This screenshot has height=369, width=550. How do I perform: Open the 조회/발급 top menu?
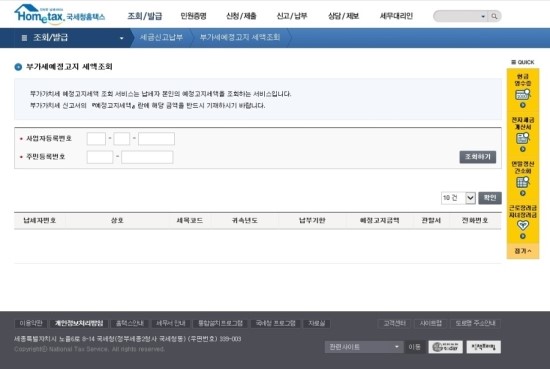point(145,16)
